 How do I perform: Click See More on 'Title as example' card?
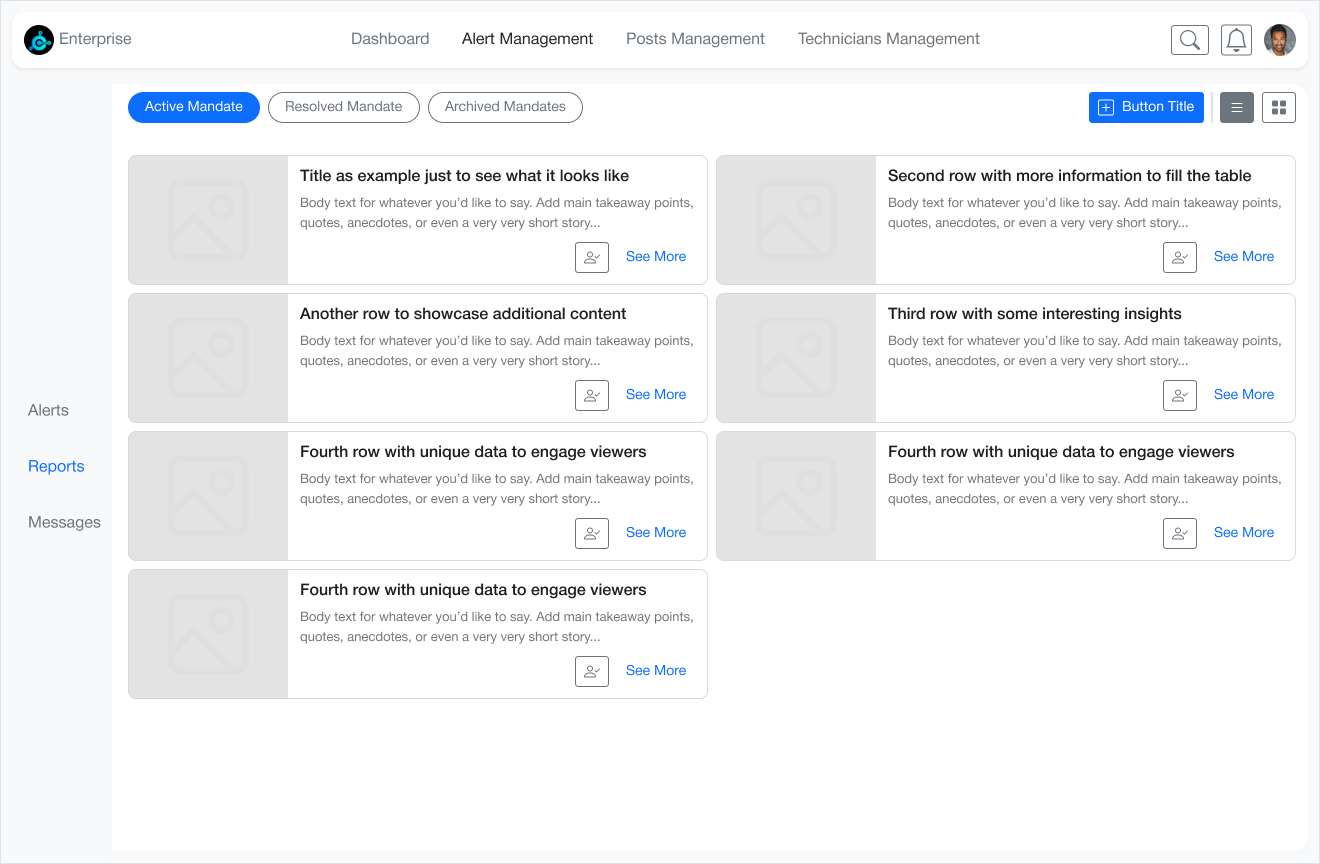point(656,257)
